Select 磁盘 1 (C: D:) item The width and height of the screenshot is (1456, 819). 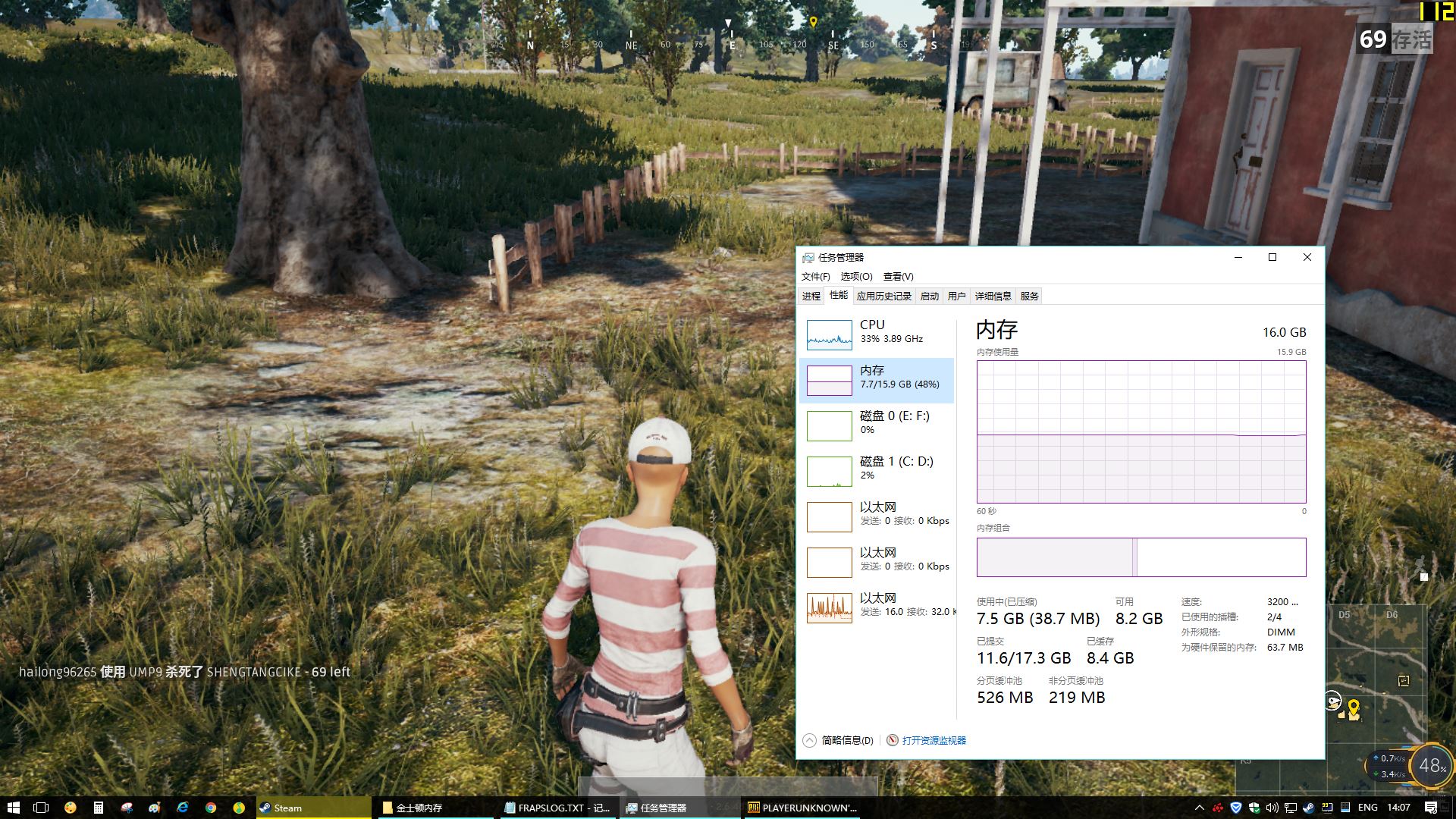(x=877, y=471)
